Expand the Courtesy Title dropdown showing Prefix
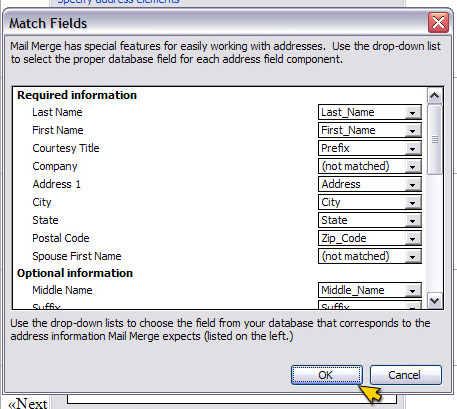Image resolution: width=457 pixels, height=409 pixels. [x=412, y=149]
